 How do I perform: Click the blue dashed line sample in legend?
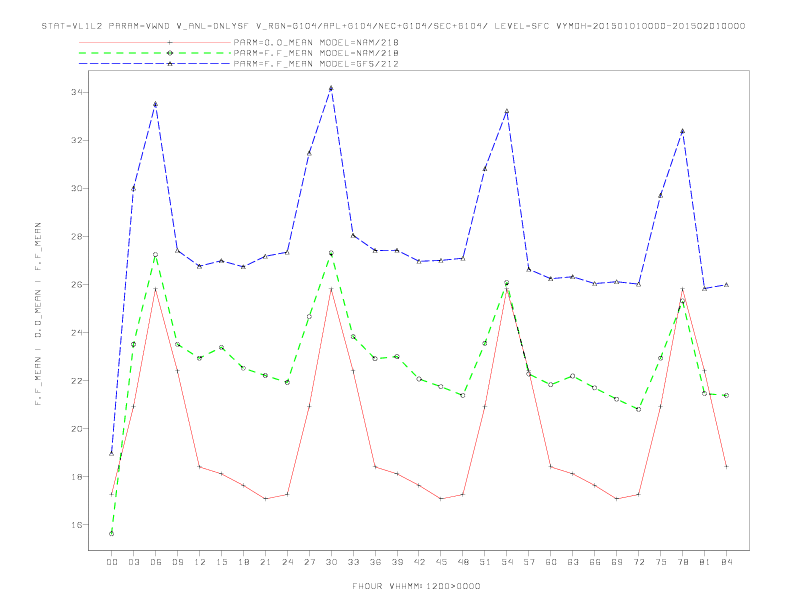(x=155, y=64)
